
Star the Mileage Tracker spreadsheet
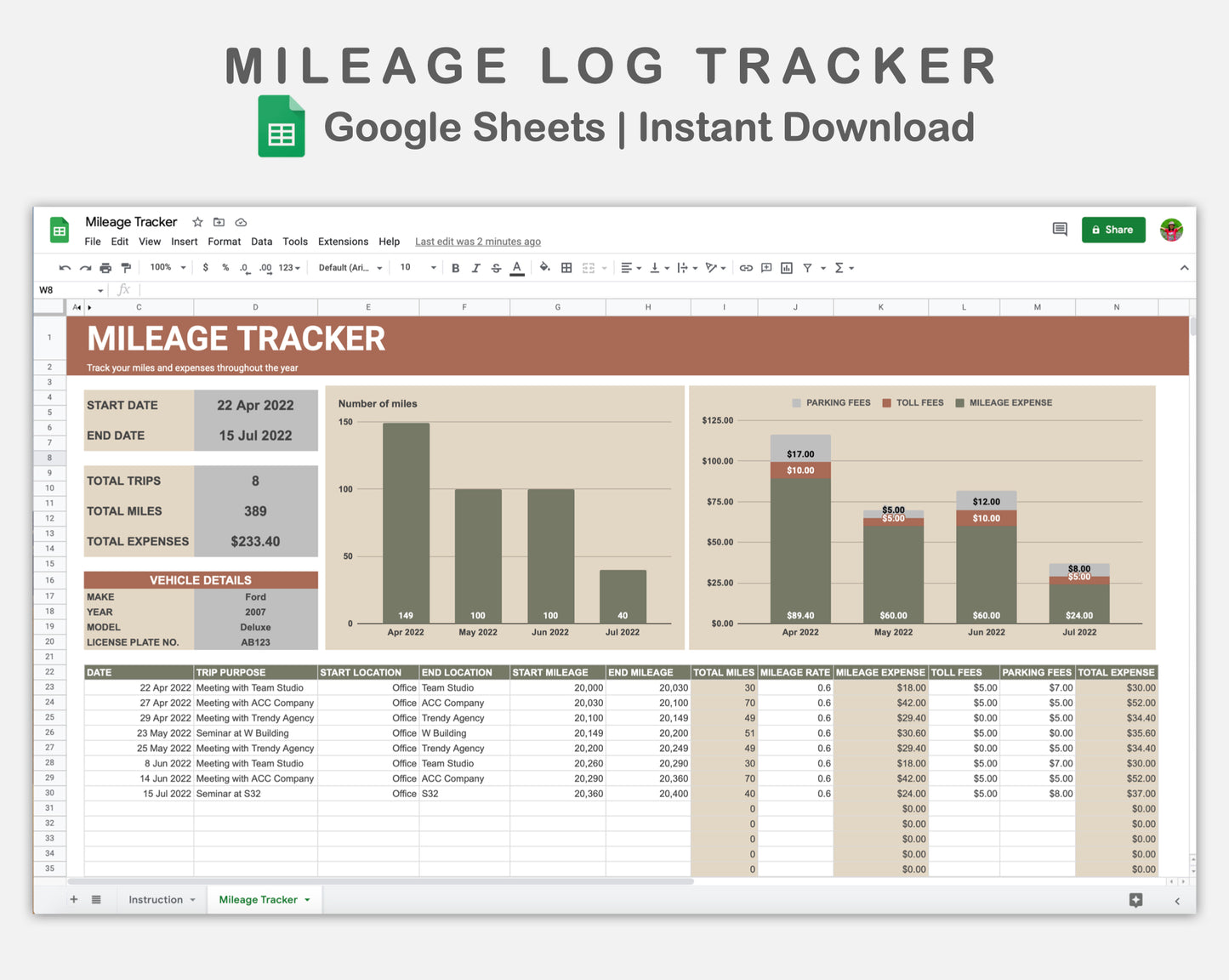196,222
